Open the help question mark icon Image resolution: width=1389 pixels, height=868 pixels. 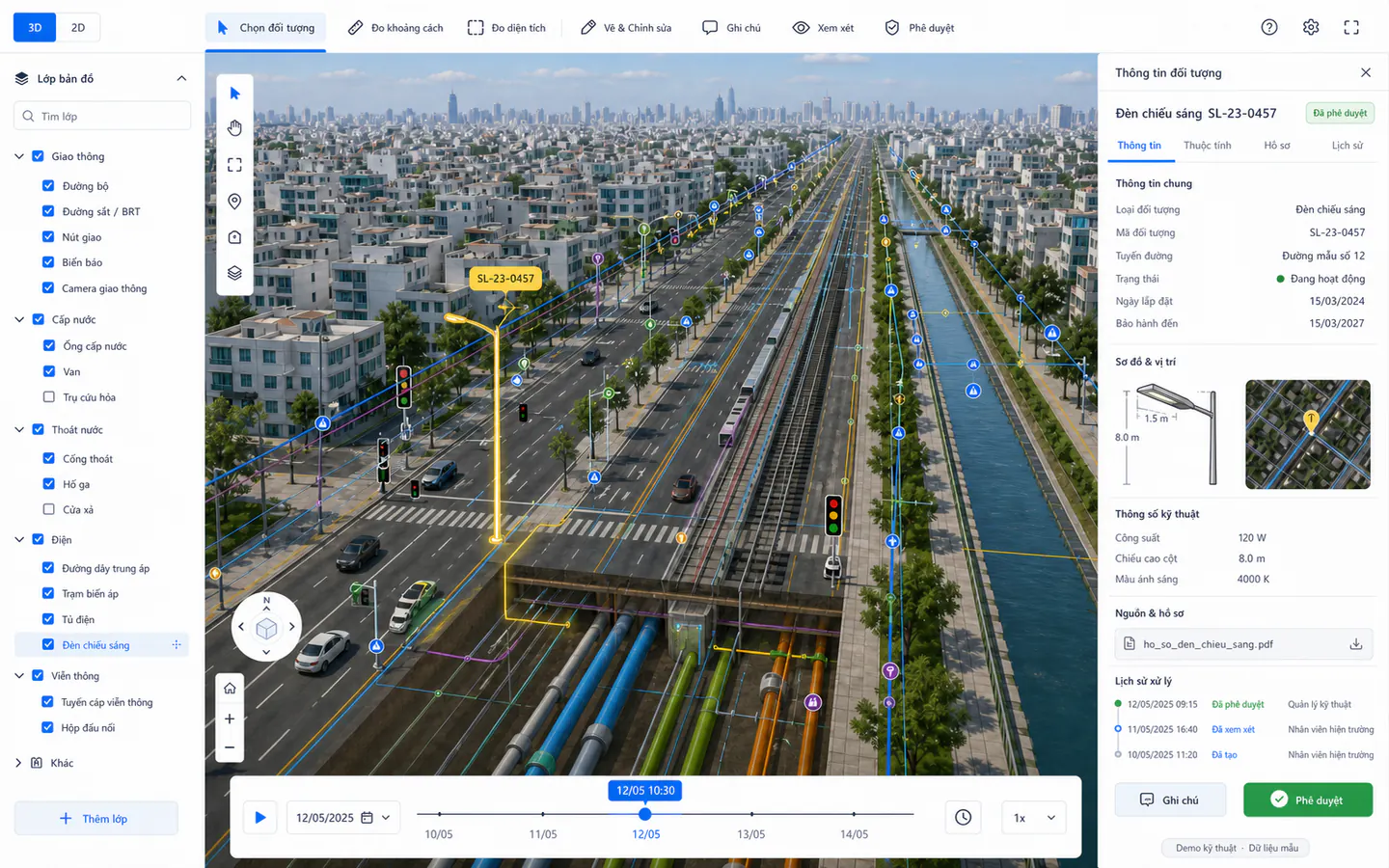pyautogui.click(x=1269, y=27)
